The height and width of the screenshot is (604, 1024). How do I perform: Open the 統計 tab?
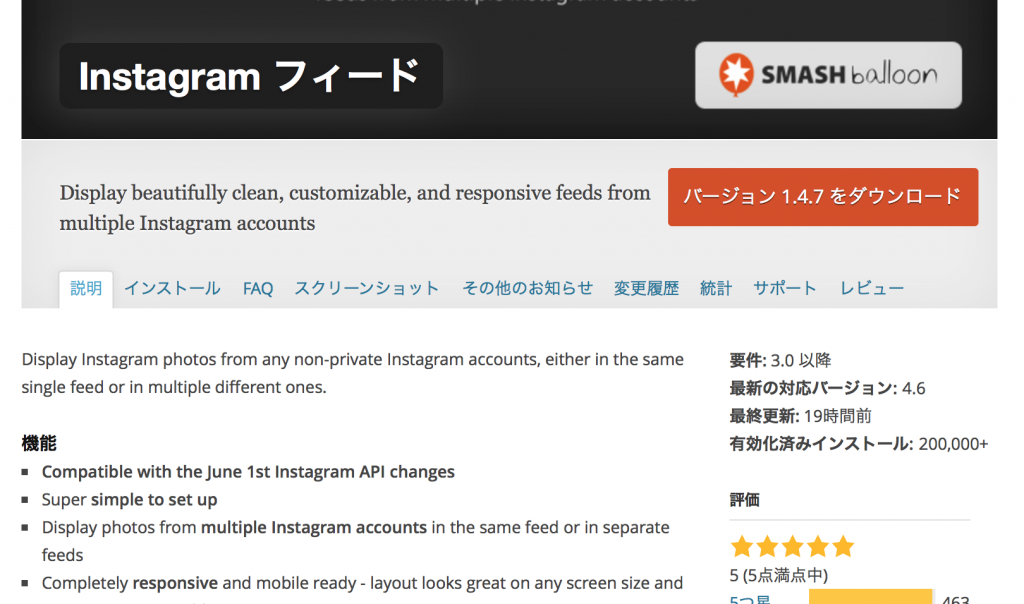point(716,288)
